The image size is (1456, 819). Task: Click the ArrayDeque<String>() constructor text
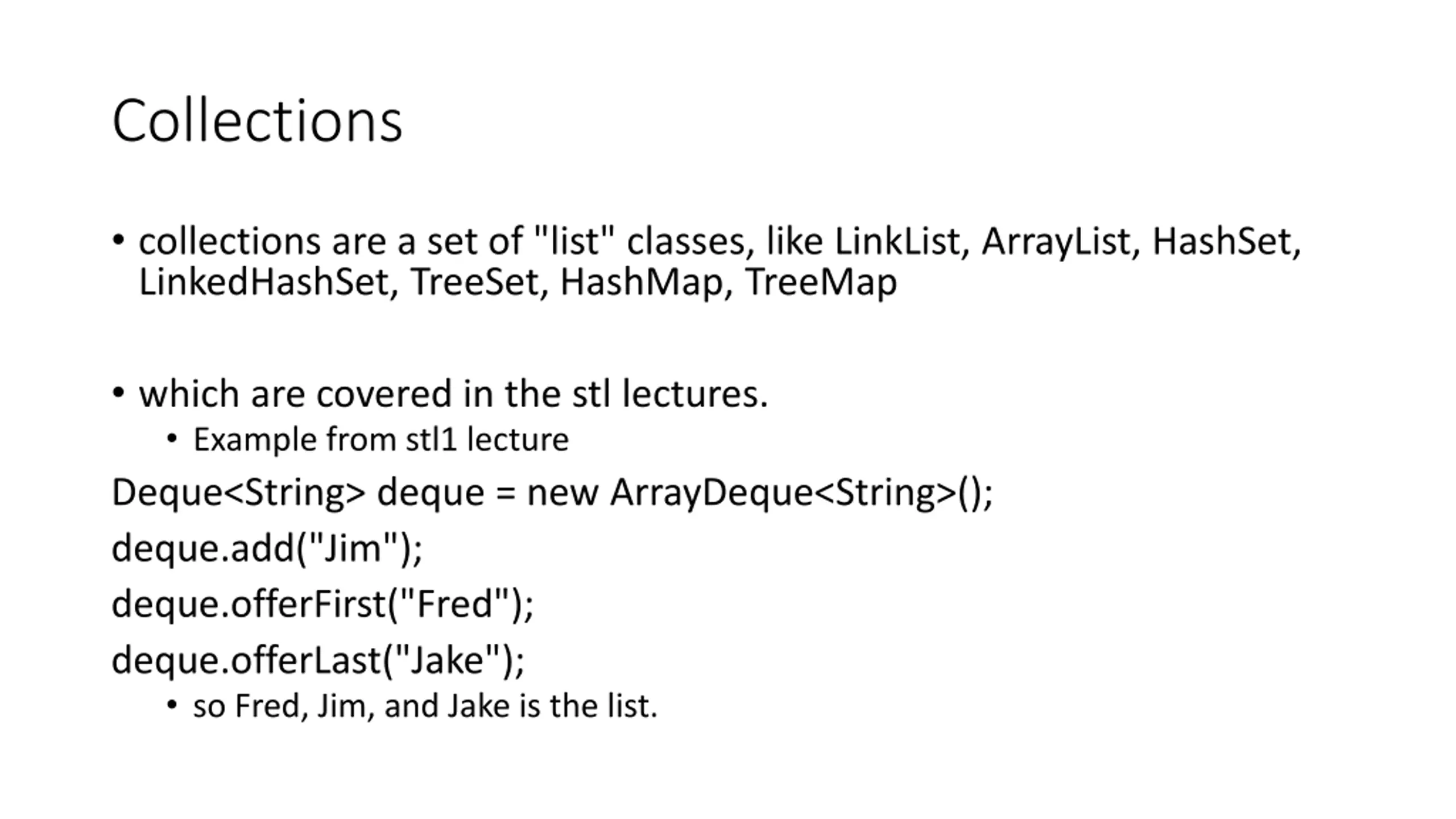point(801,493)
